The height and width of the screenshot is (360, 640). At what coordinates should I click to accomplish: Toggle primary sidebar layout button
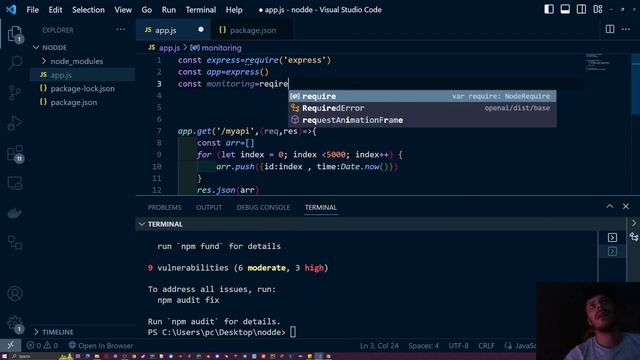pos(549,9)
